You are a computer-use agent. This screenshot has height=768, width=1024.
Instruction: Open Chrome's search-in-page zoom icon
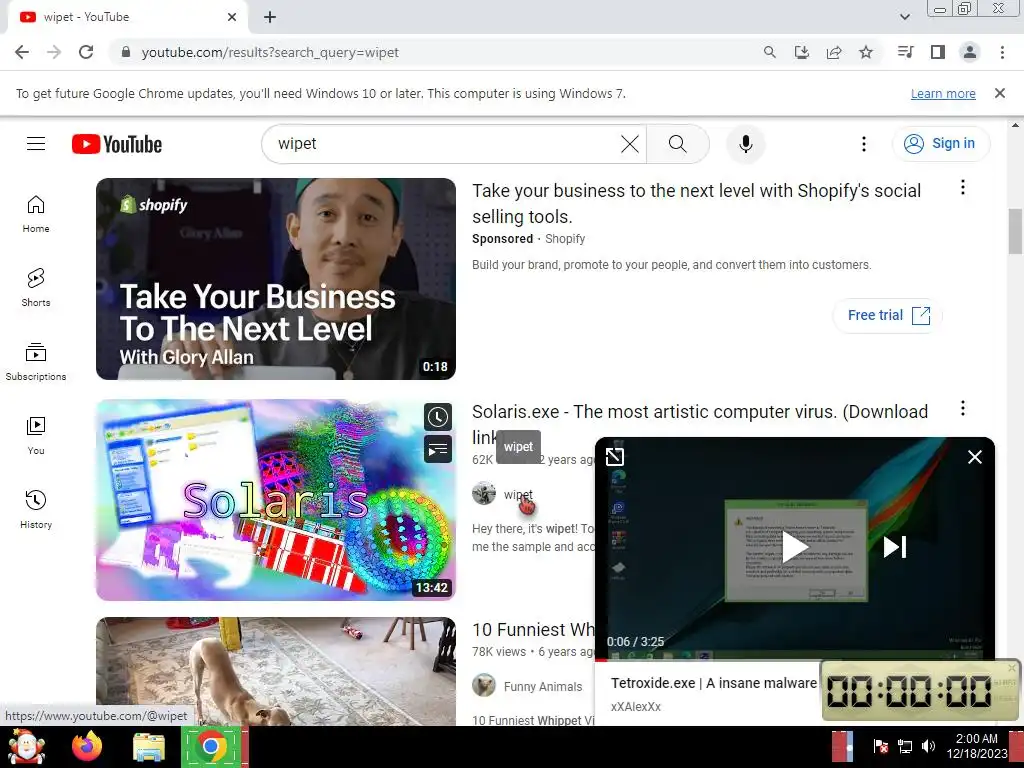(770, 52)
